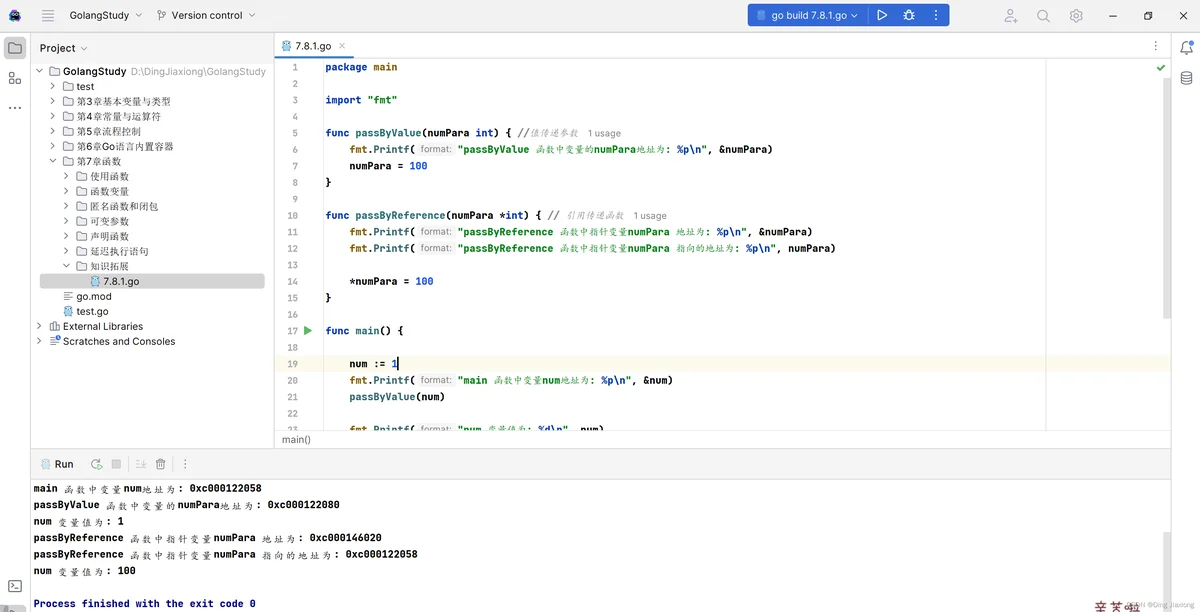Click the green run gutter icon beside main()
1200x612 pixels.
pos(308,330)
